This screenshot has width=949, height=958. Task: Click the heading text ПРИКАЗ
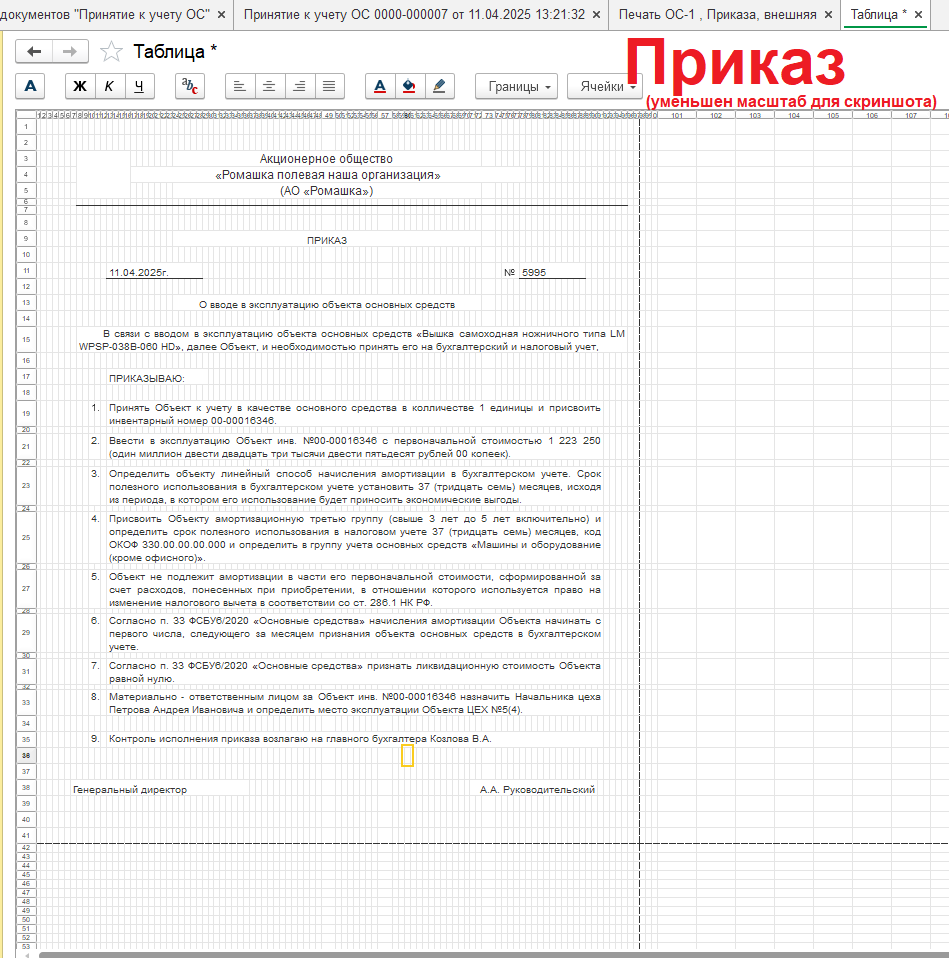[x=327, y=241]
